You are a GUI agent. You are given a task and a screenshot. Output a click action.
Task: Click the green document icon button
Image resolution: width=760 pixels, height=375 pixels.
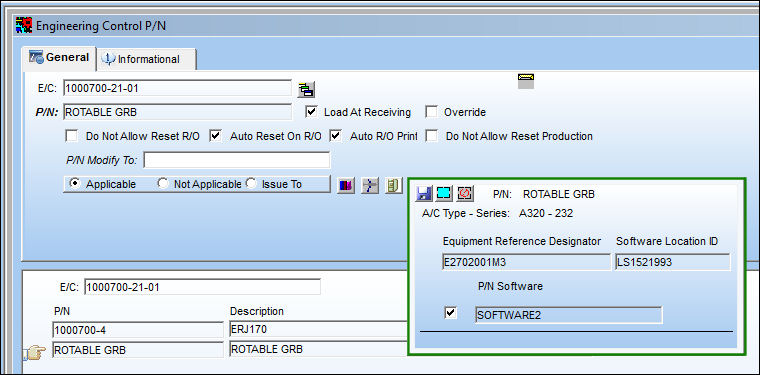click(394, 185)
